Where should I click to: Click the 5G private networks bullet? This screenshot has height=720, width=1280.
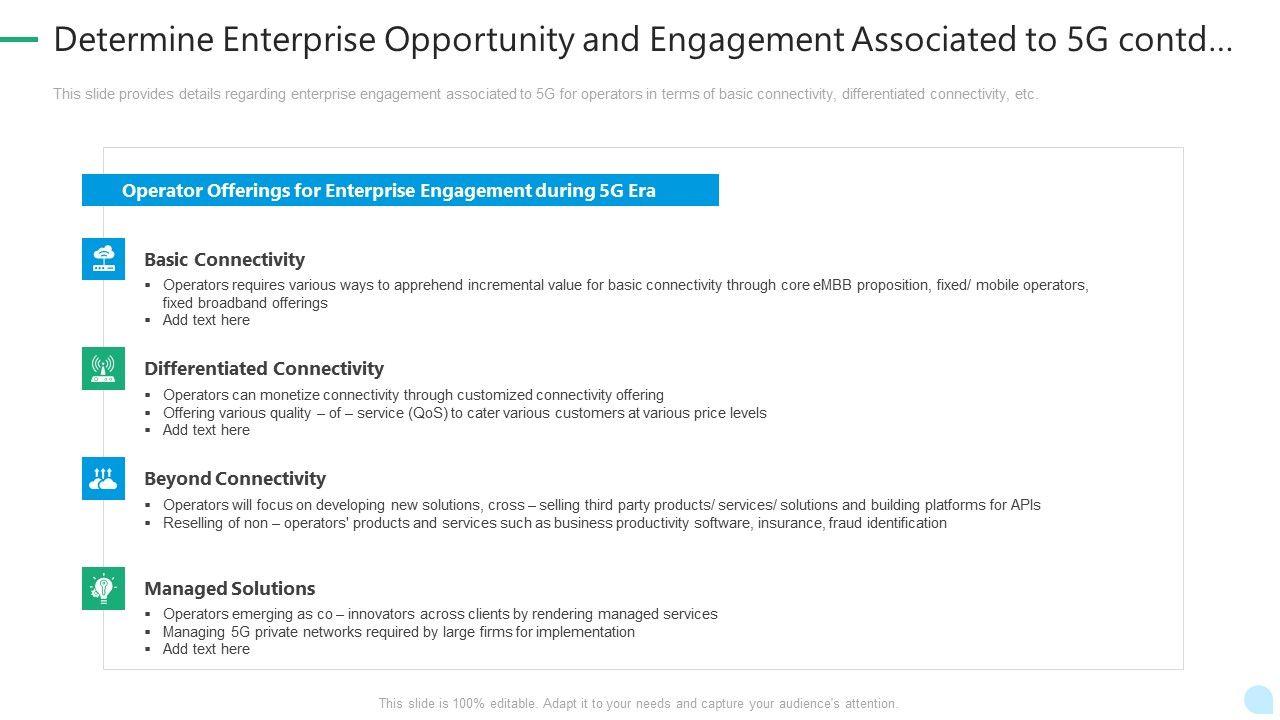398,632
